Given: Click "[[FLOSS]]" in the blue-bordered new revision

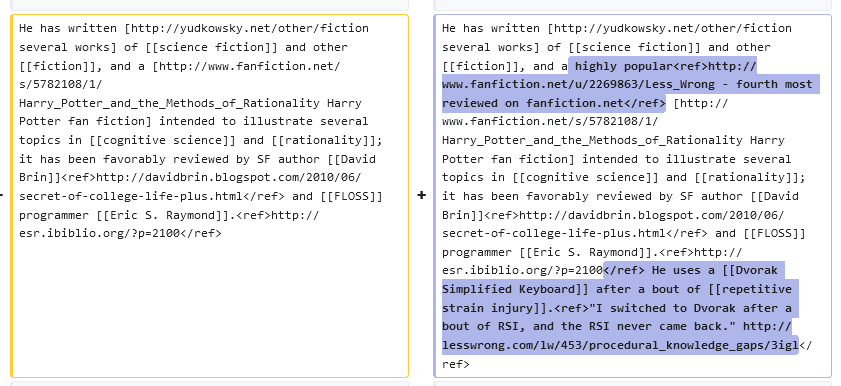Looking at the screenshot, I should pos(774,234).
